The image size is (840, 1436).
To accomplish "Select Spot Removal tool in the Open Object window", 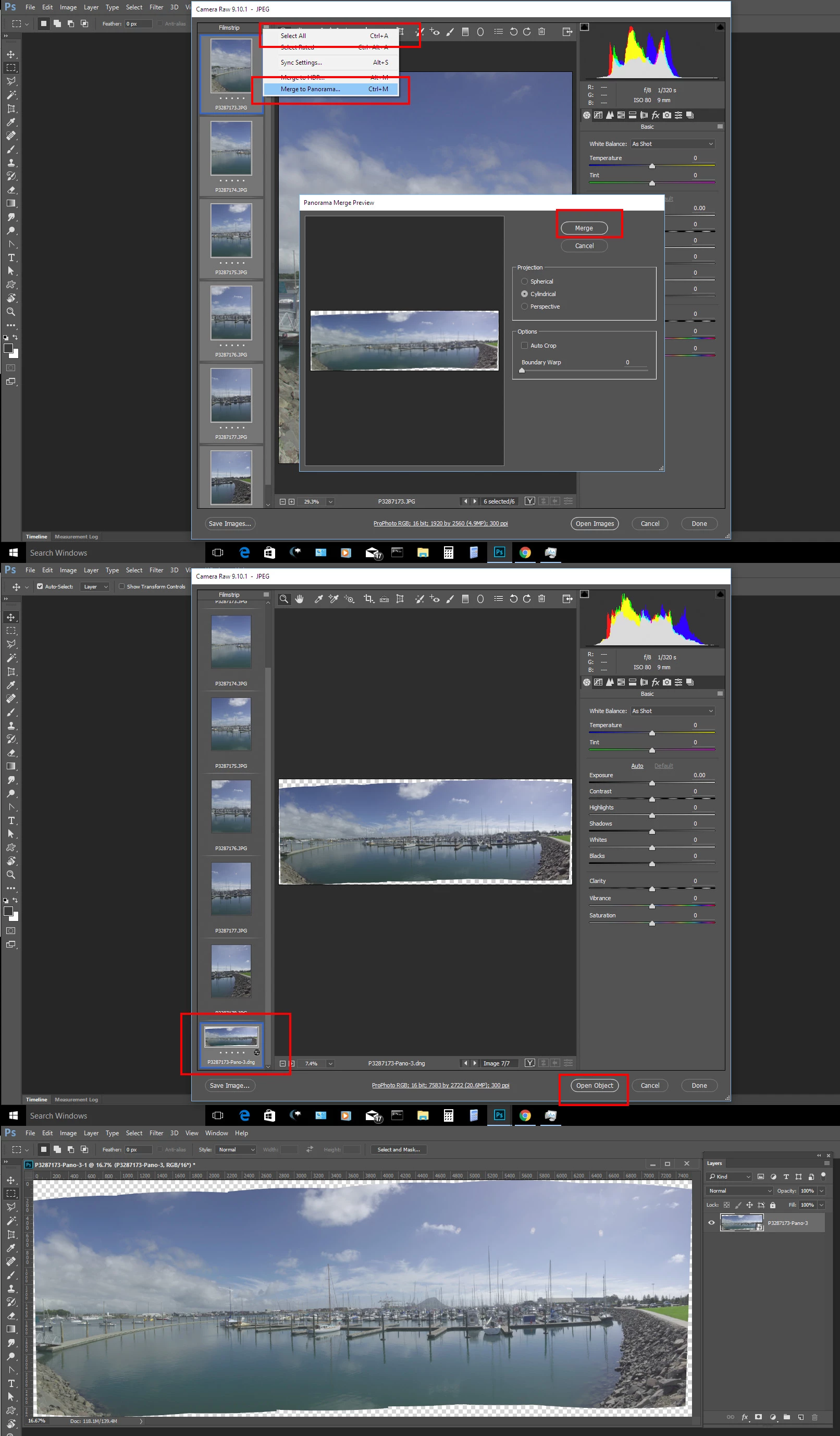I will tap(419, 599).
